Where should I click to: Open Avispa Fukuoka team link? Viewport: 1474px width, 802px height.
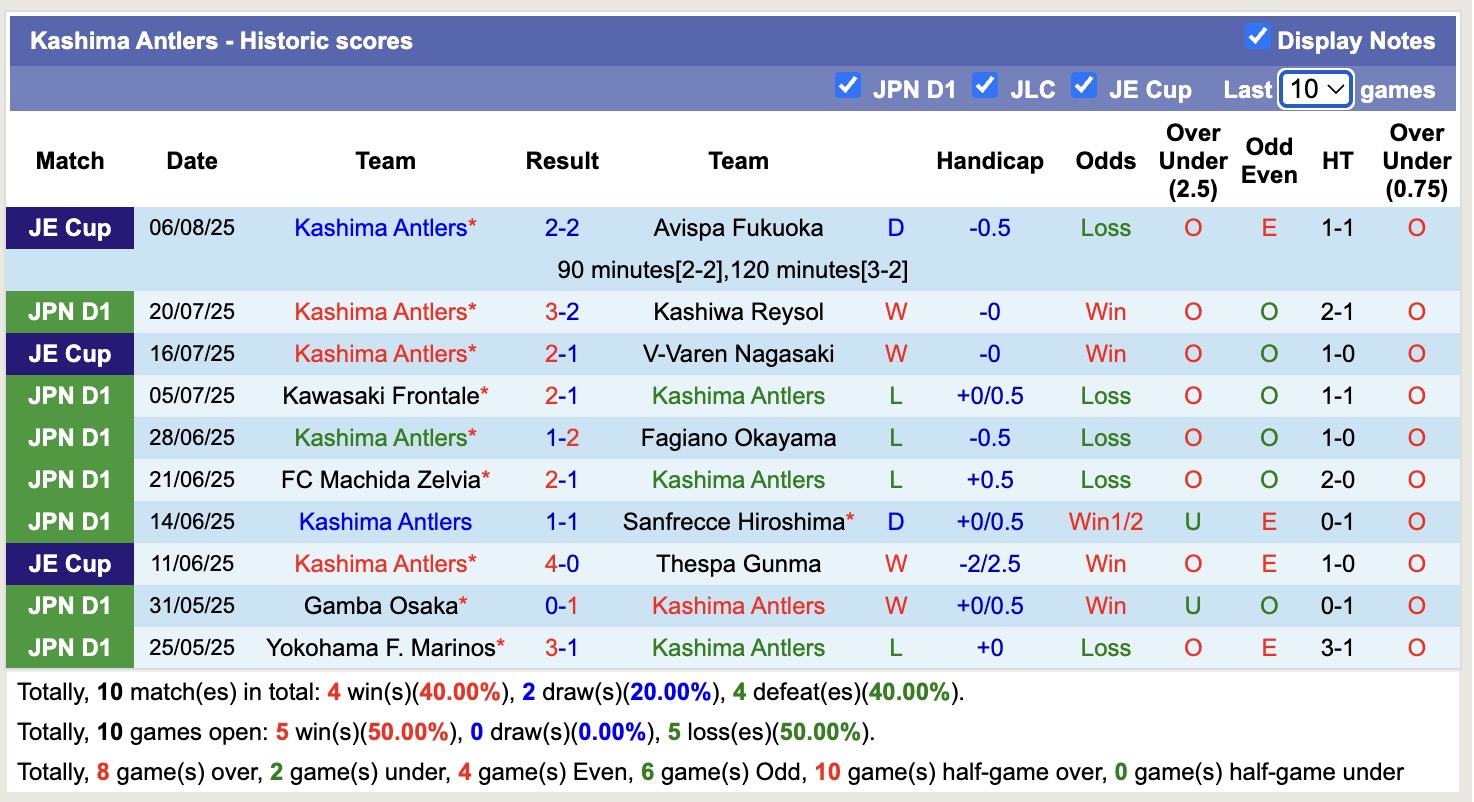point(738,228)
